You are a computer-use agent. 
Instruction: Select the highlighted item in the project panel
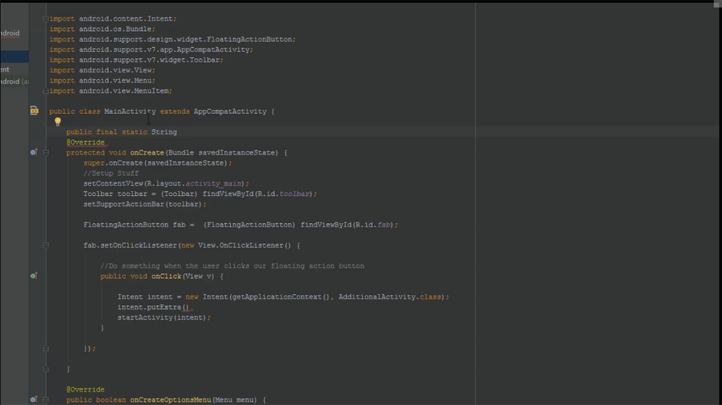(x=14, y=57)
